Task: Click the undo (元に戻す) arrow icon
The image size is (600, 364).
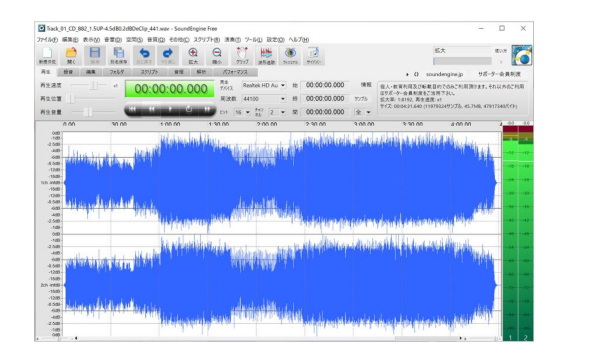Action: pyautogui.click(x=144, y=55)
